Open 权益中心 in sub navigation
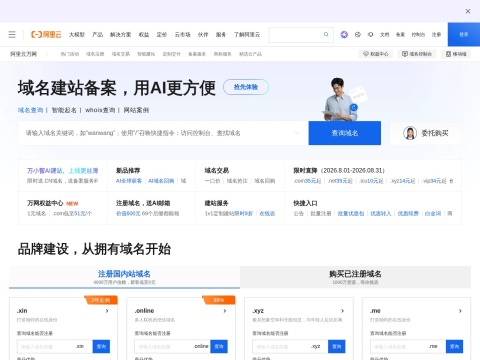Screen dimensions: 480x360 [x=376, y=54]
